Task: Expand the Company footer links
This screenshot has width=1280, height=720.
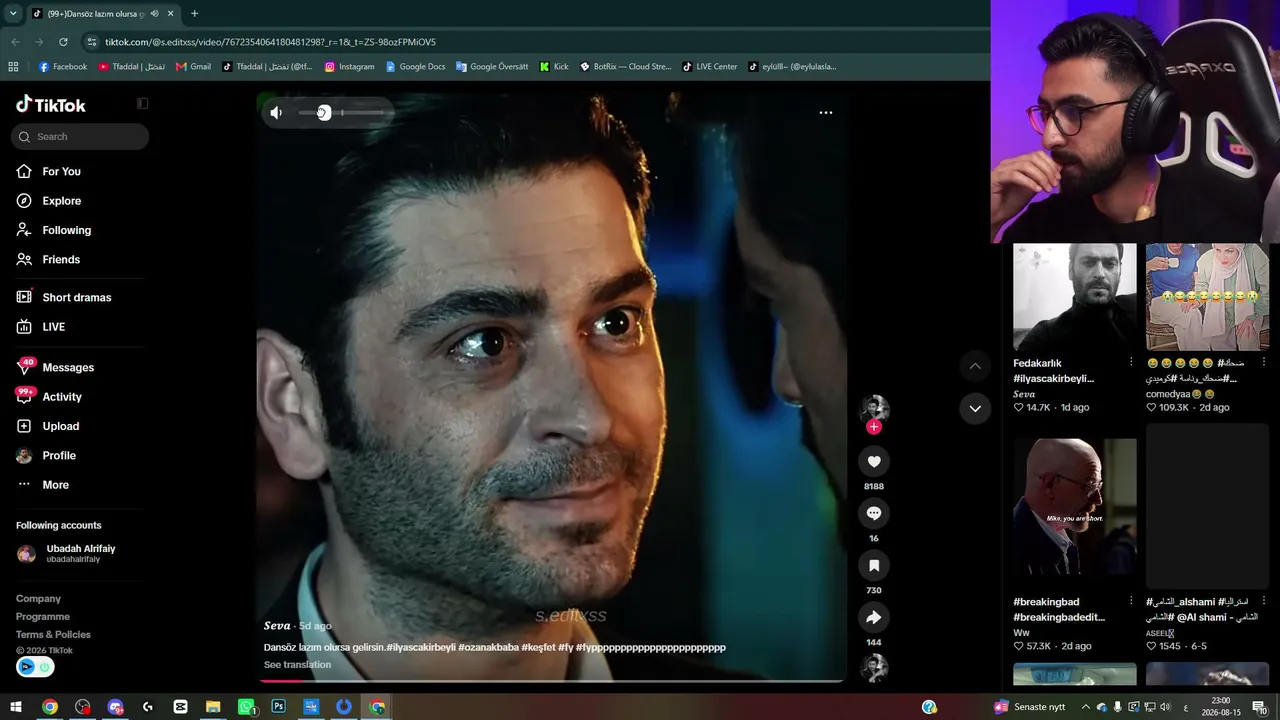Action: coord(38,599)
